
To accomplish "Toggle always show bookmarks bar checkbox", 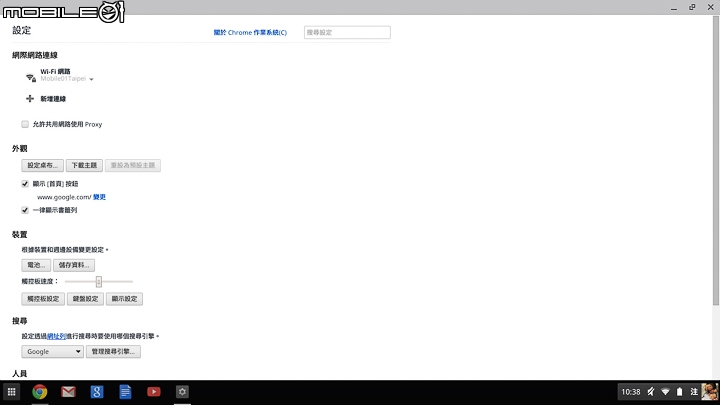I will 25,210.
